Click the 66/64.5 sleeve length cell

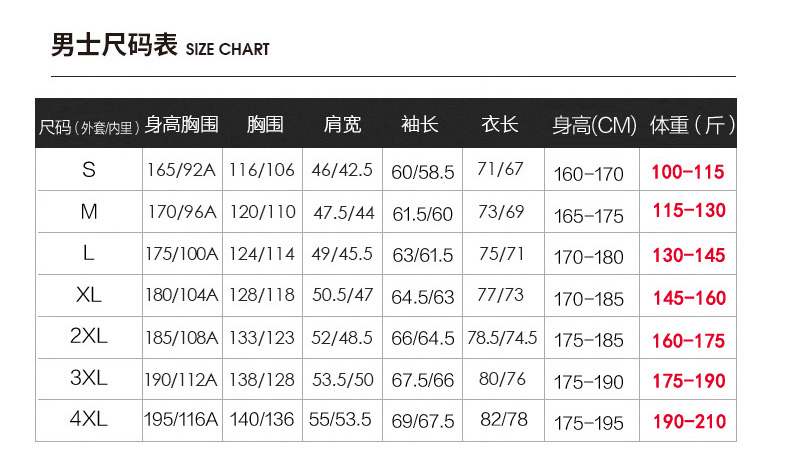click(422, 339)
